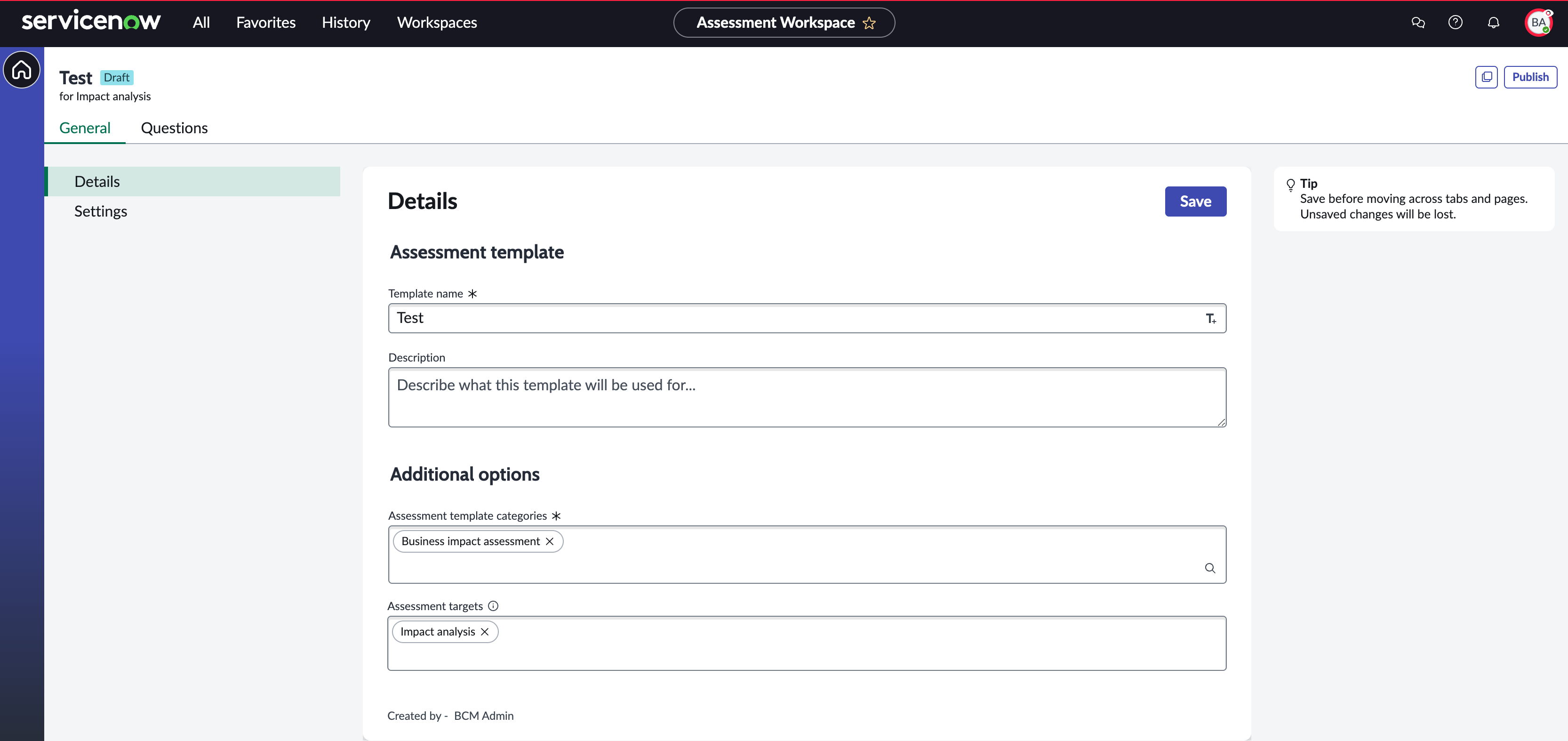1568x741 pixels.
Task: Click into the Template name field
Action: tap(807, 318)
